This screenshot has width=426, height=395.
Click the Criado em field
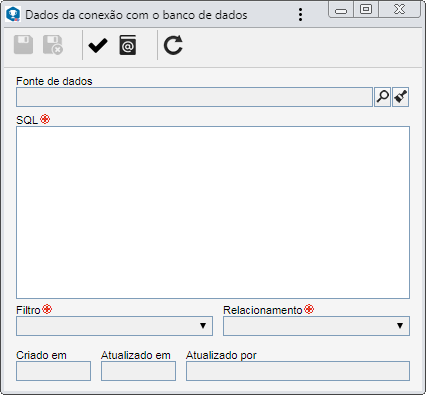[53, 371]
